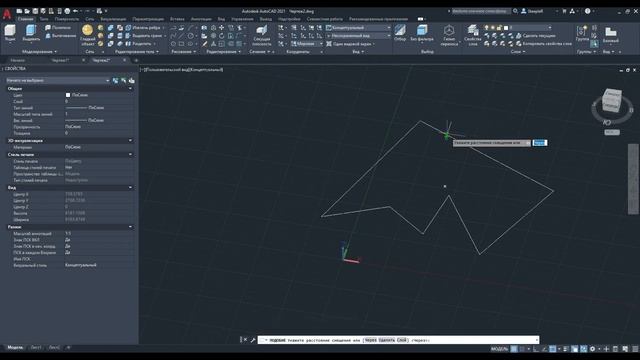Screen dimensions: 640x360
Task: Click Extrude Faces (Выдавить грани)
Action: click(144, 36)
